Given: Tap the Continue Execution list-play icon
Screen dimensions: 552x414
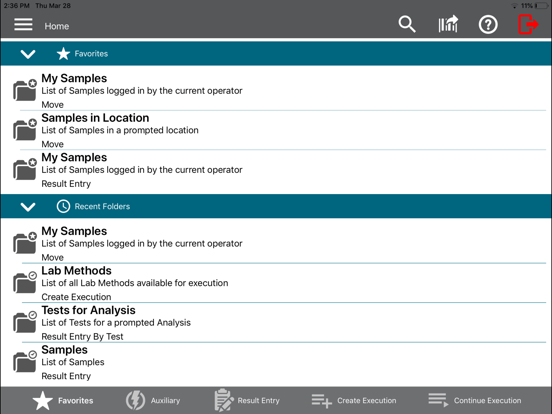Looking at the screenshot, I should [438, 400].
